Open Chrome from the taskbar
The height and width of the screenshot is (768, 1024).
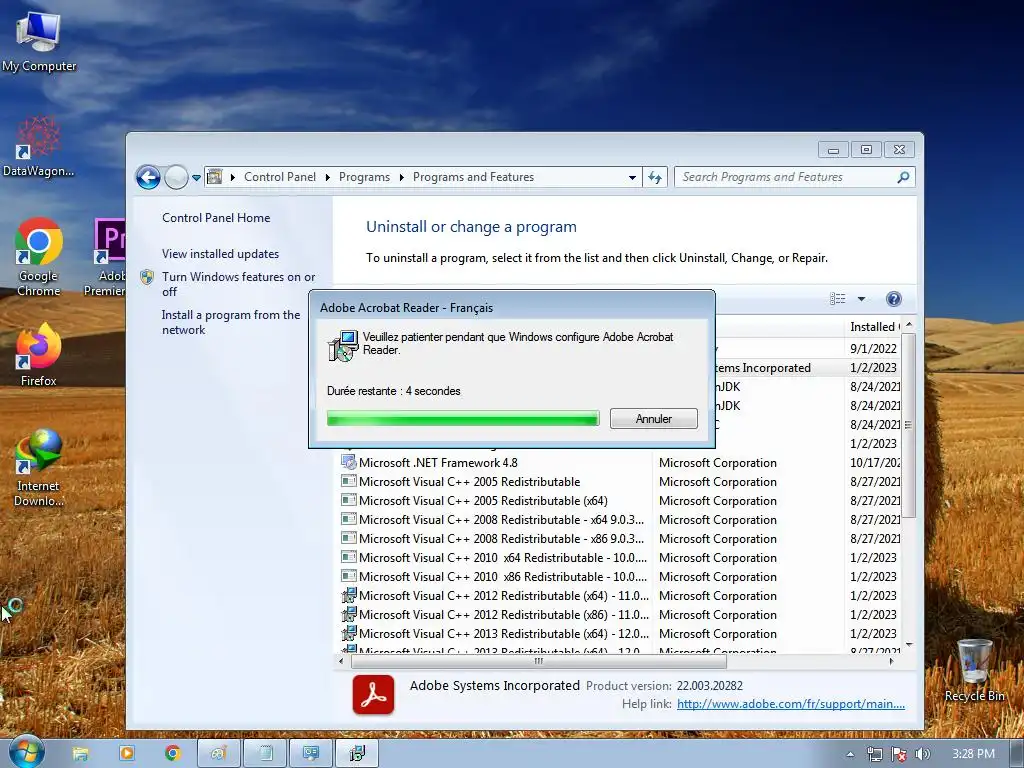click(173, 754)
